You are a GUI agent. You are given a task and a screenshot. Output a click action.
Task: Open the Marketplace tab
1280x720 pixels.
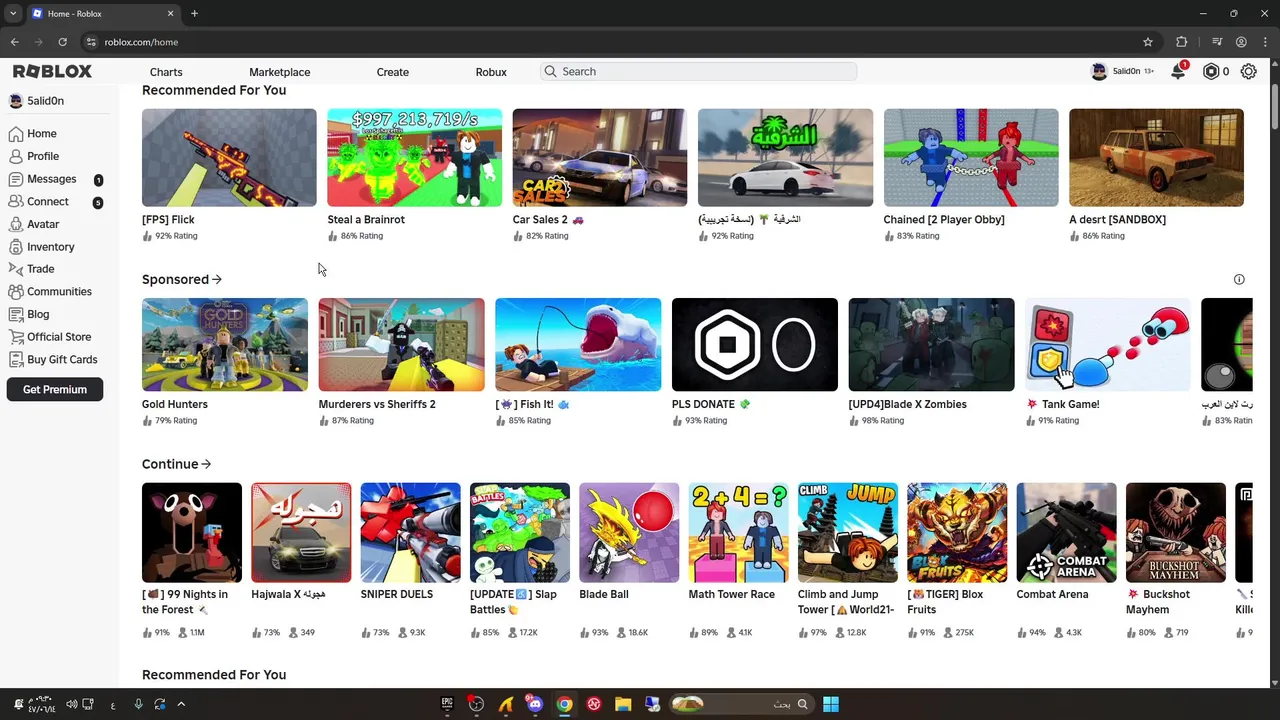(x=280, y=72)
